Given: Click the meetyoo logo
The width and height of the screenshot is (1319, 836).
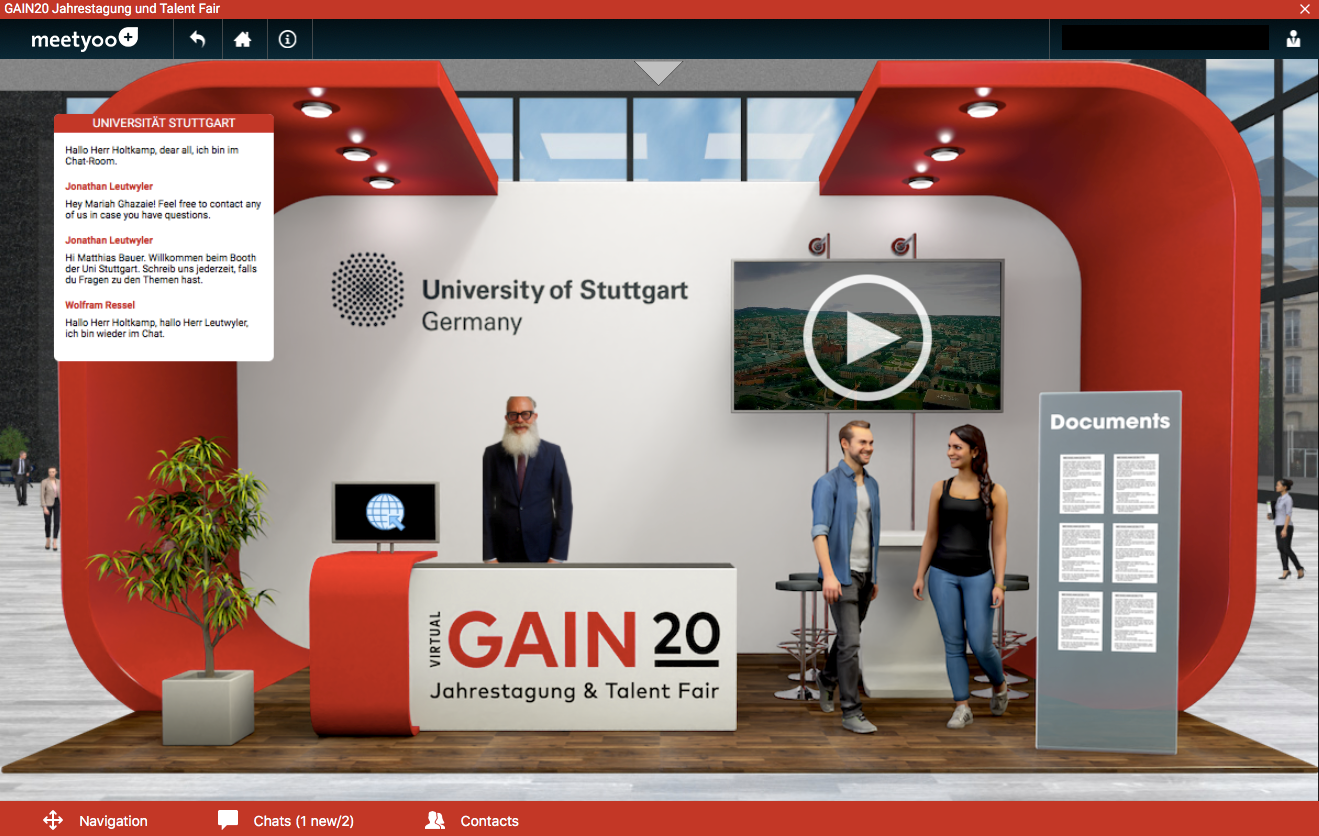Looking at the screenshot, I should 84,40.
